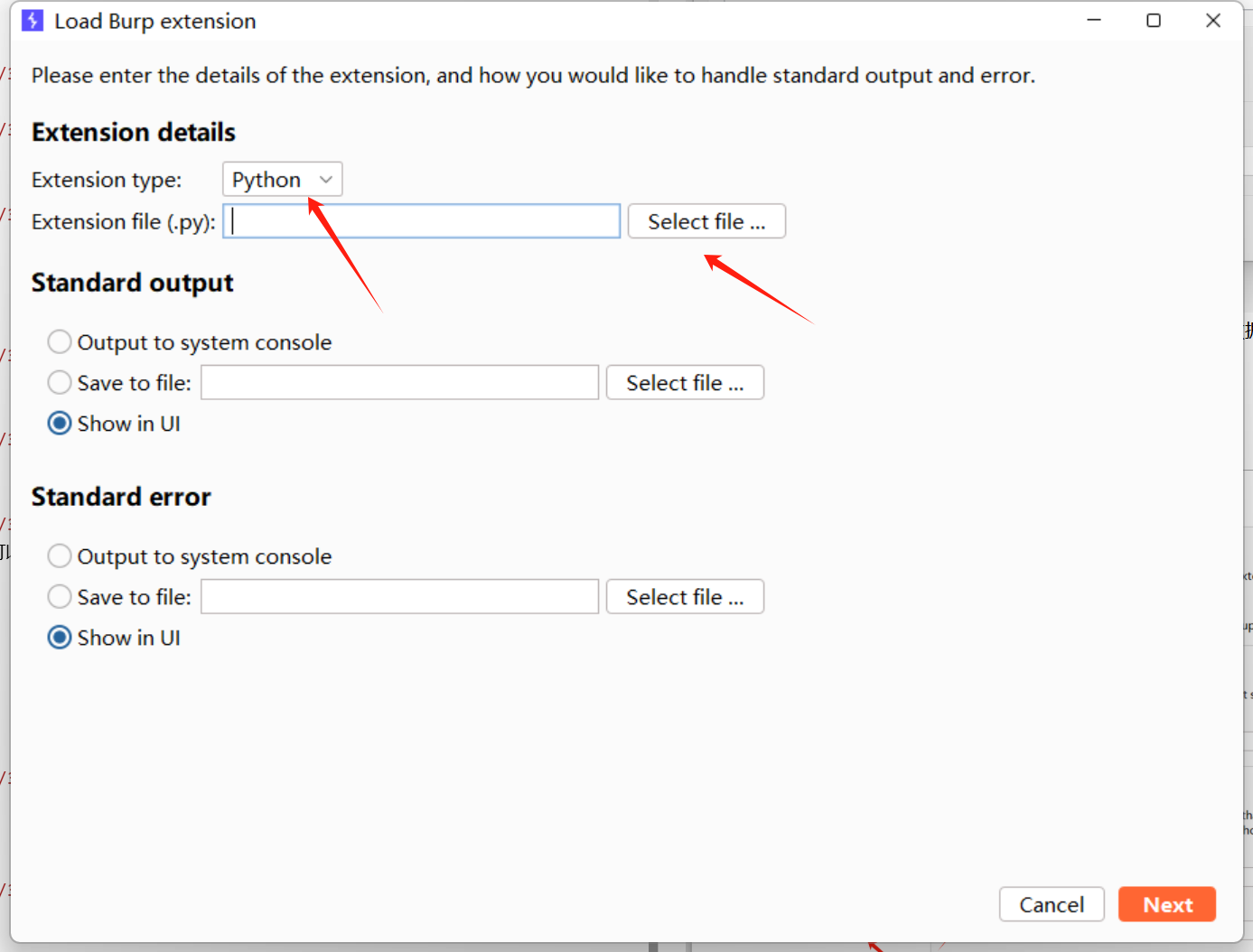Close the dialog with the X icon

(1213, 20)
